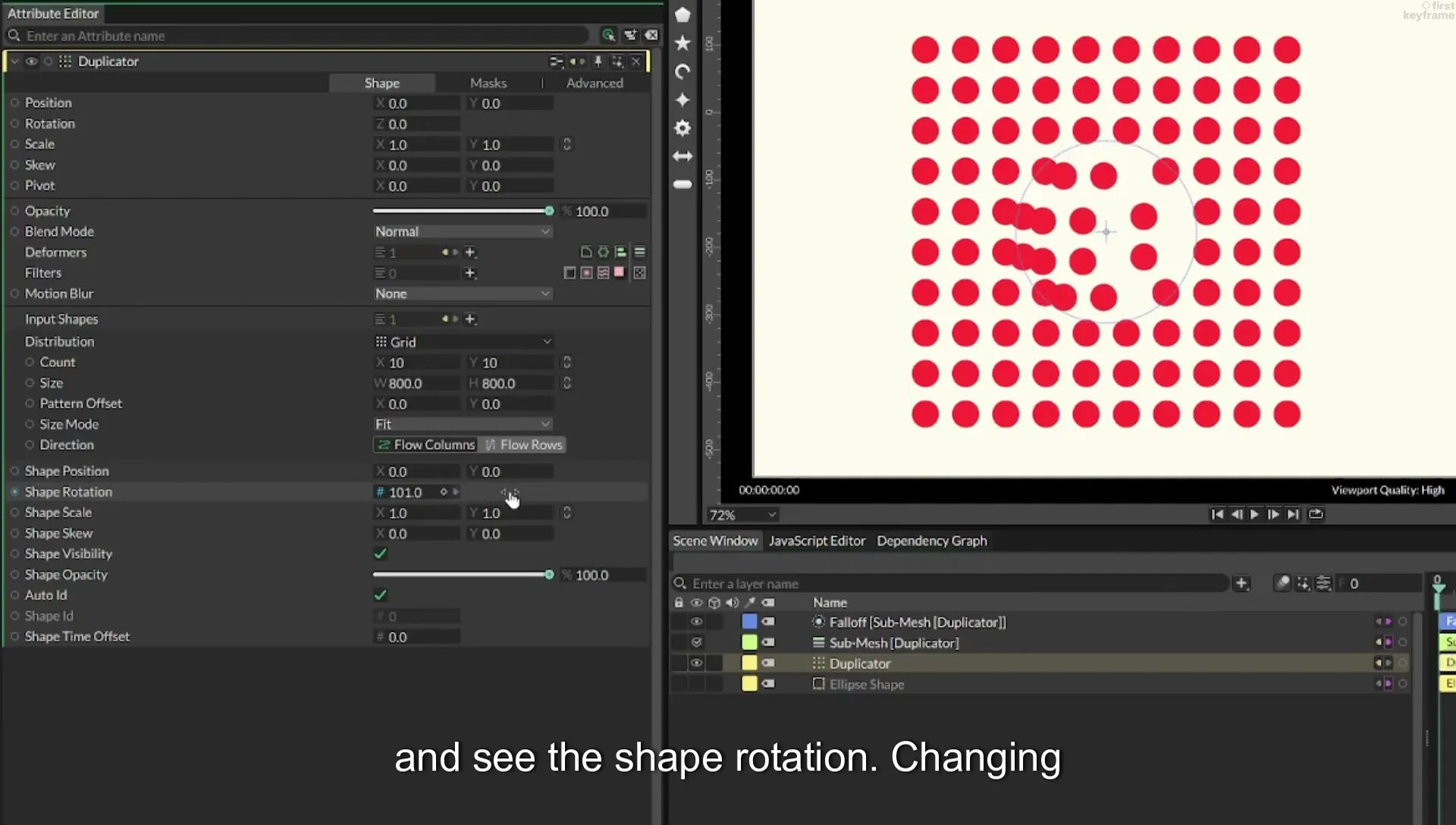This screenshot has width=1456, height=825.
Task: Hide the Duplicator layer via eye icon
Action: [x=696, y=663]
